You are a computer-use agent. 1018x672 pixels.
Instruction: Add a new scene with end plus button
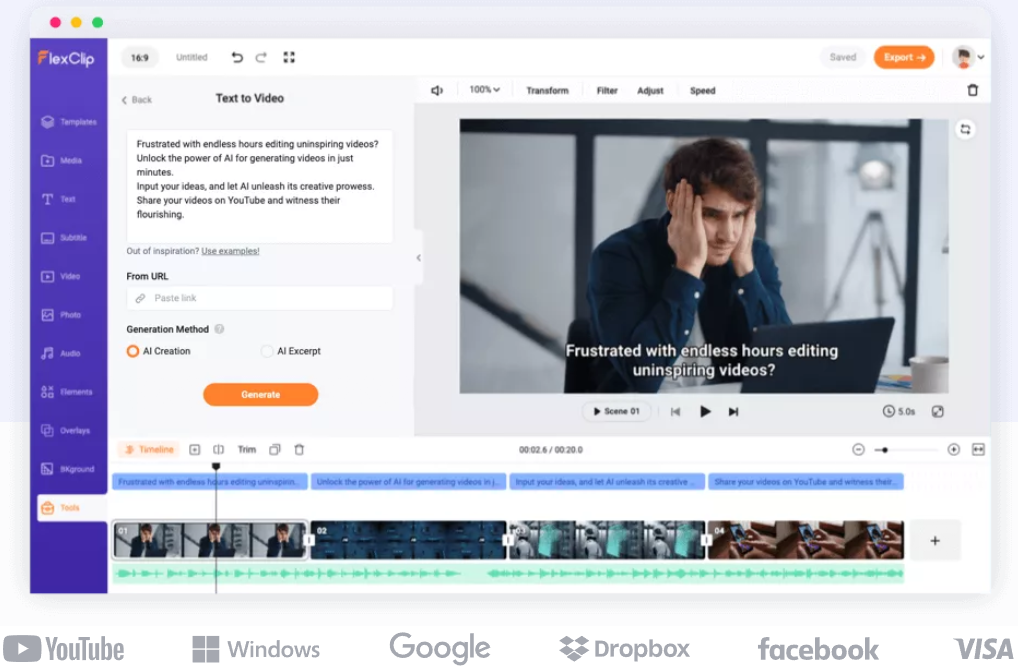click(935, 540)
